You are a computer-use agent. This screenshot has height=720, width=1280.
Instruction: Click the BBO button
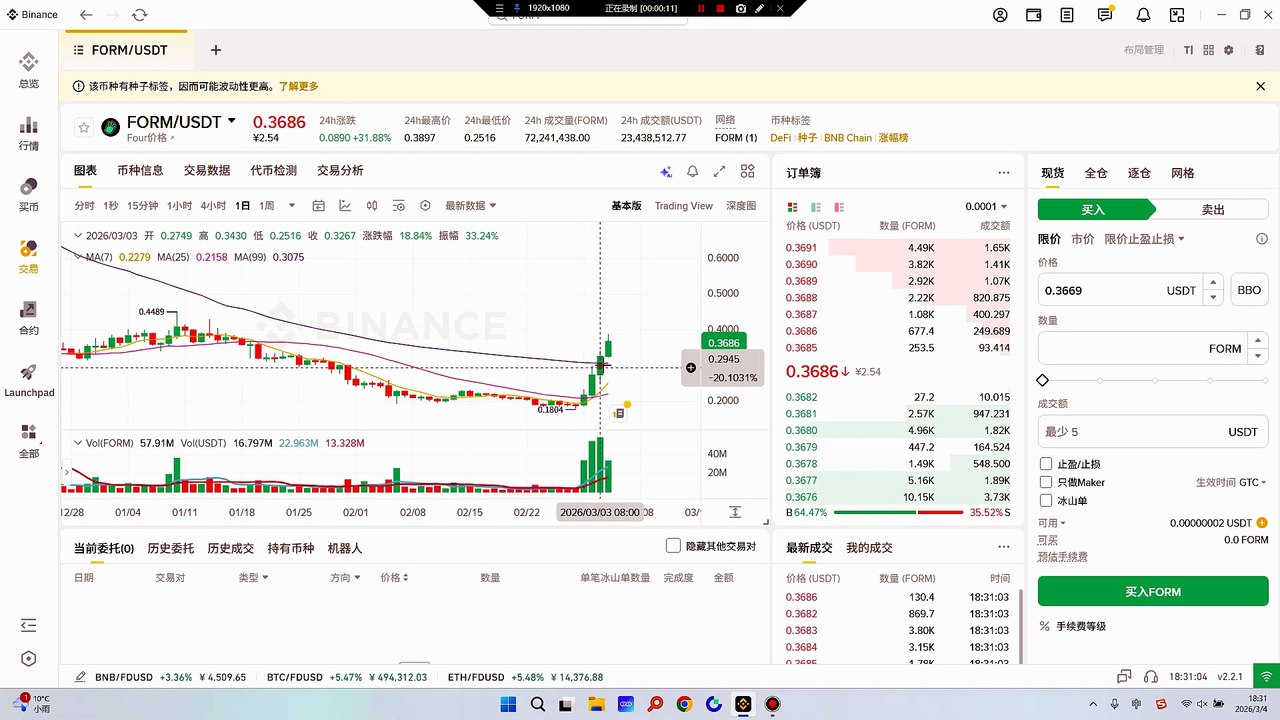click(x=1249, y=290)
